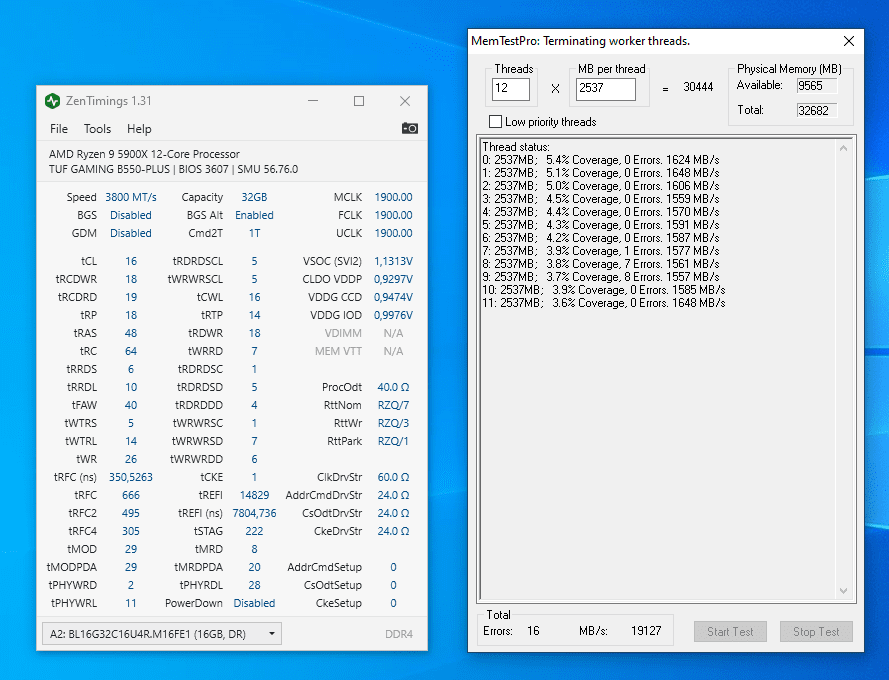Click the tSTAG value 222
Image resolution: width=889 pixels, height=680 pixels.
coord(254,531)
